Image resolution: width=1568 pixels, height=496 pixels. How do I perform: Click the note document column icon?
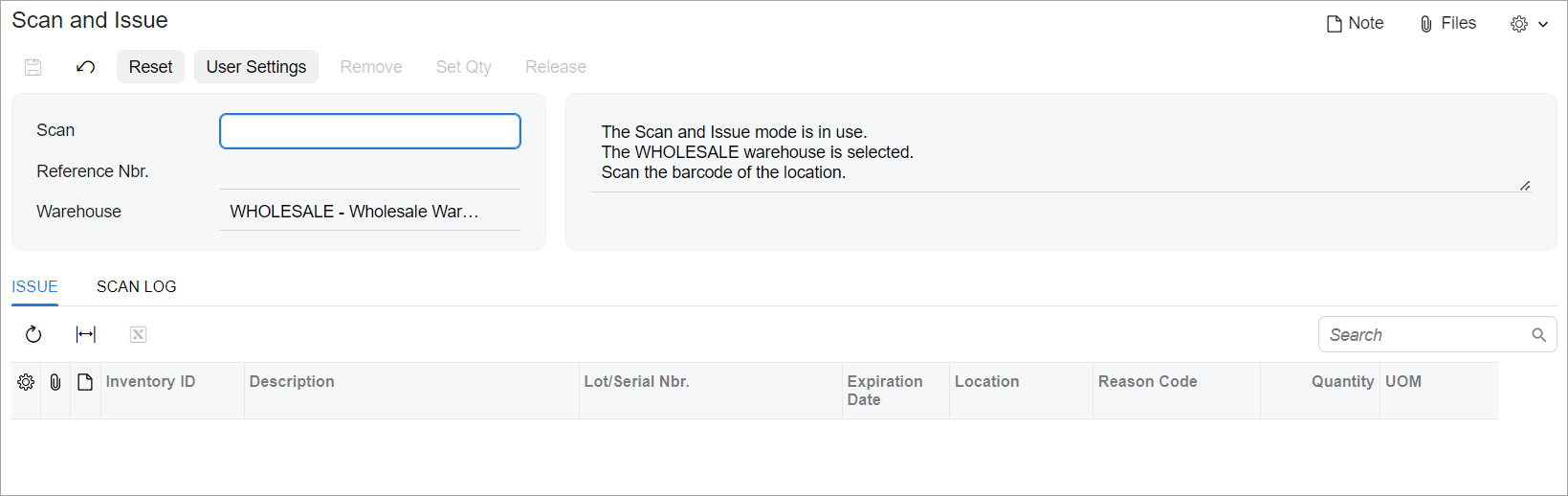coord(85,382)
